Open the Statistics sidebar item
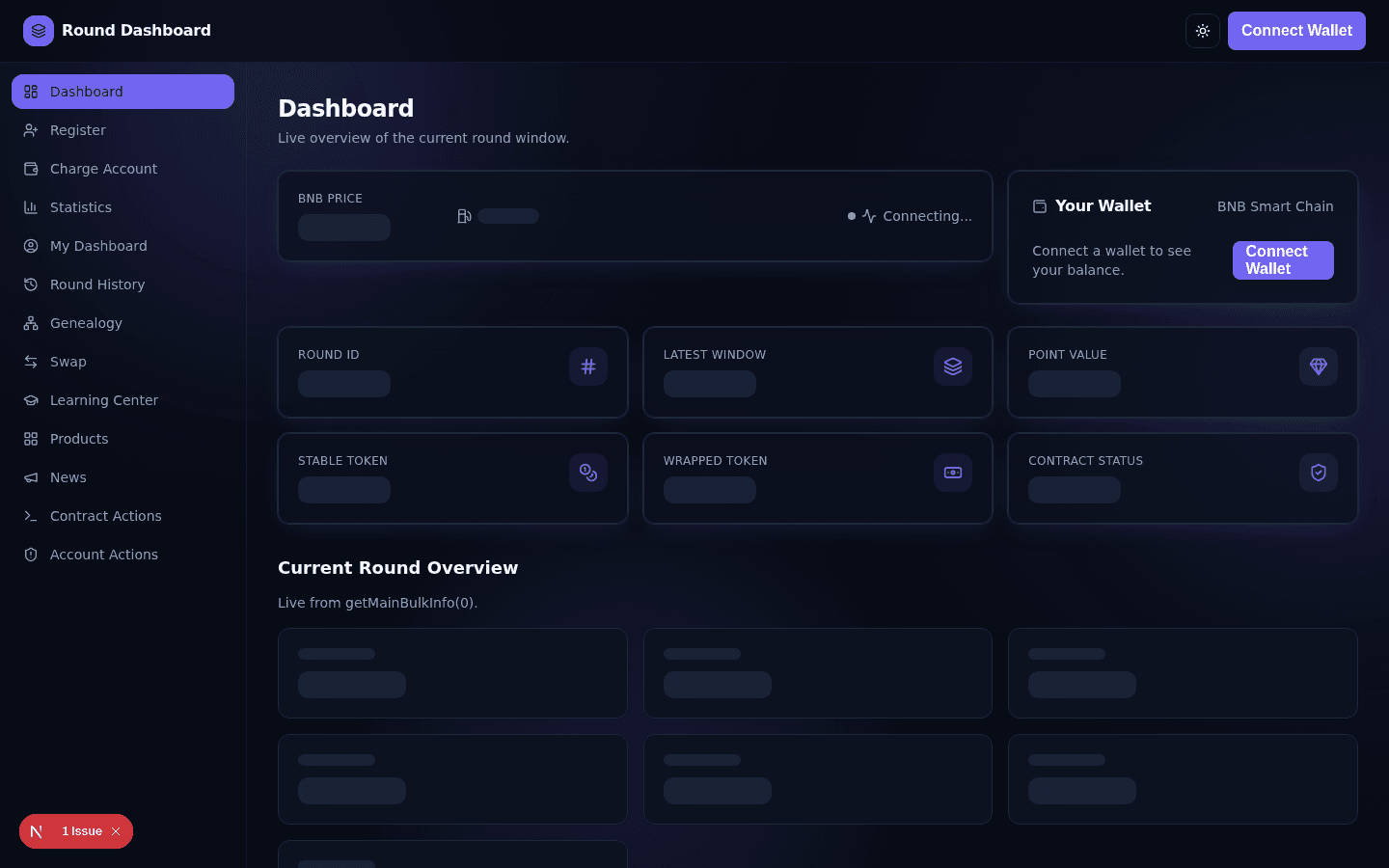This screenshot has width=1389, height=868. click(123, 207)
